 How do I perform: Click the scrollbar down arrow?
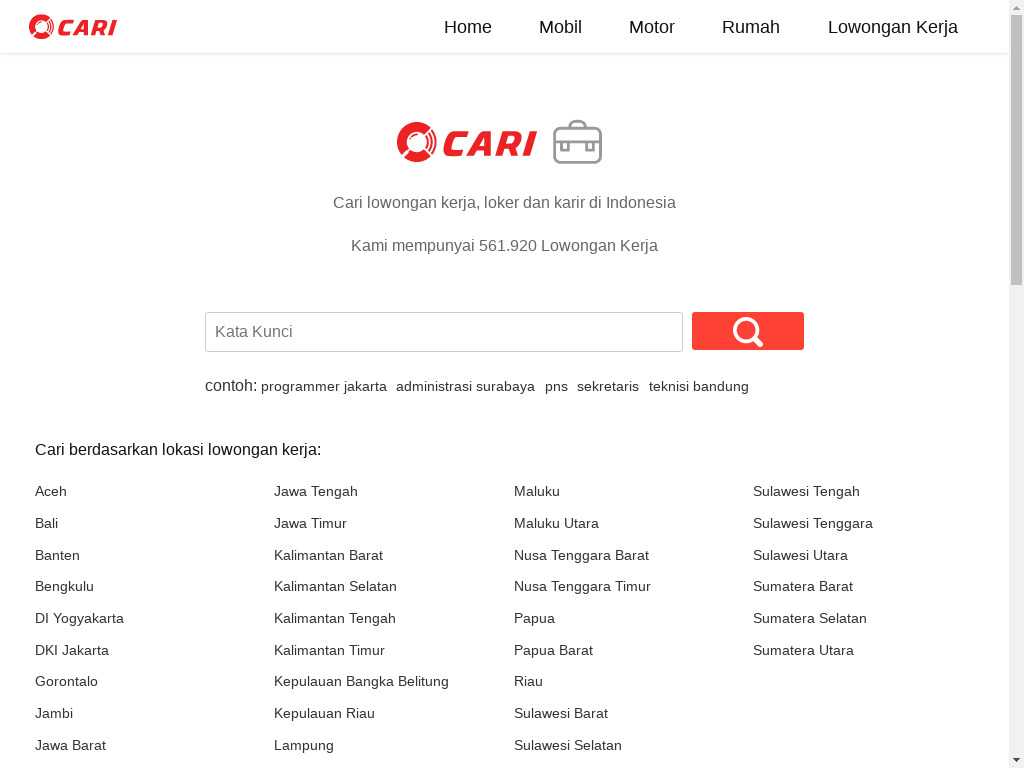[x=1016, y=761]
